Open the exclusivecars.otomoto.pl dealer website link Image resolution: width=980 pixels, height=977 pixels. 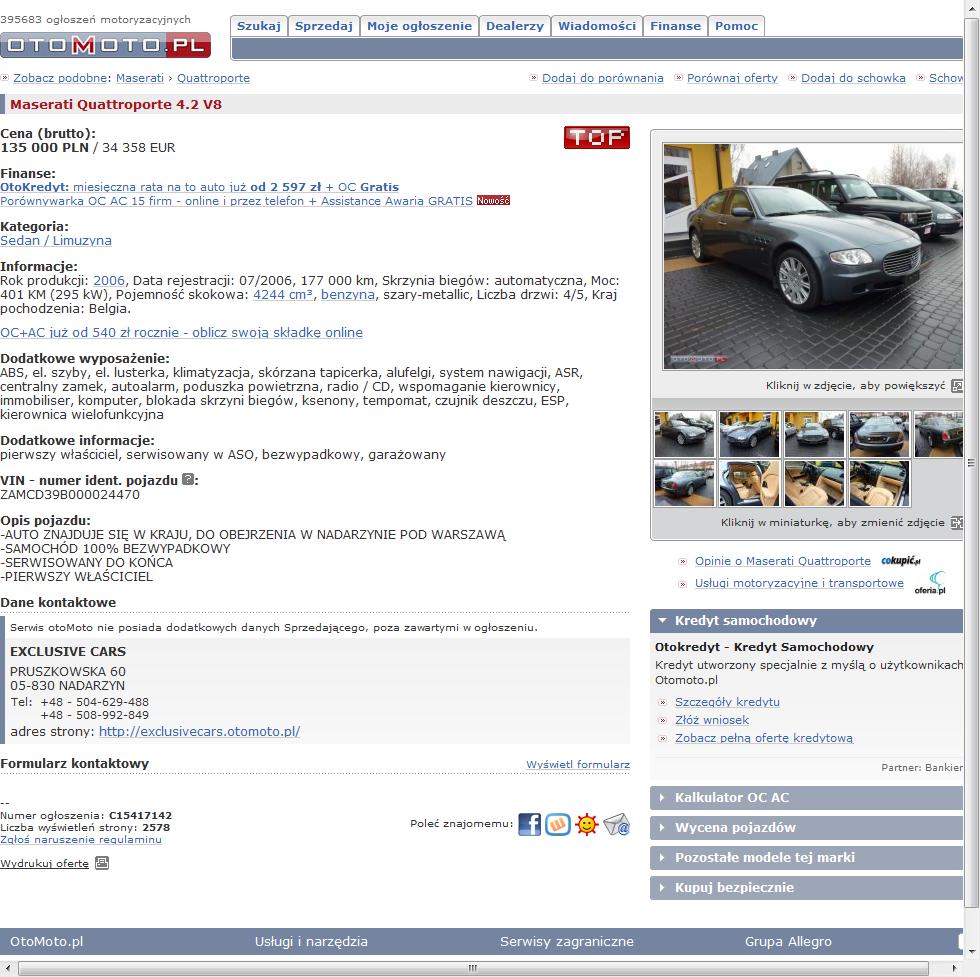[199, 731]
